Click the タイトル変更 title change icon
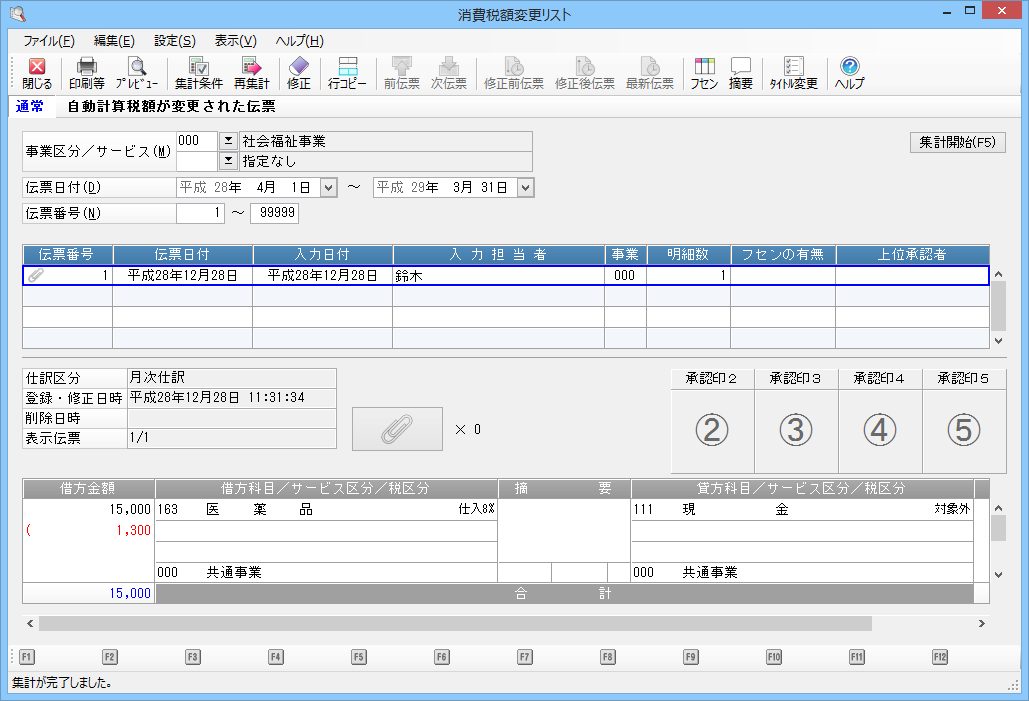Screen dimensions: 1029x701 click(x=793, y=73)
